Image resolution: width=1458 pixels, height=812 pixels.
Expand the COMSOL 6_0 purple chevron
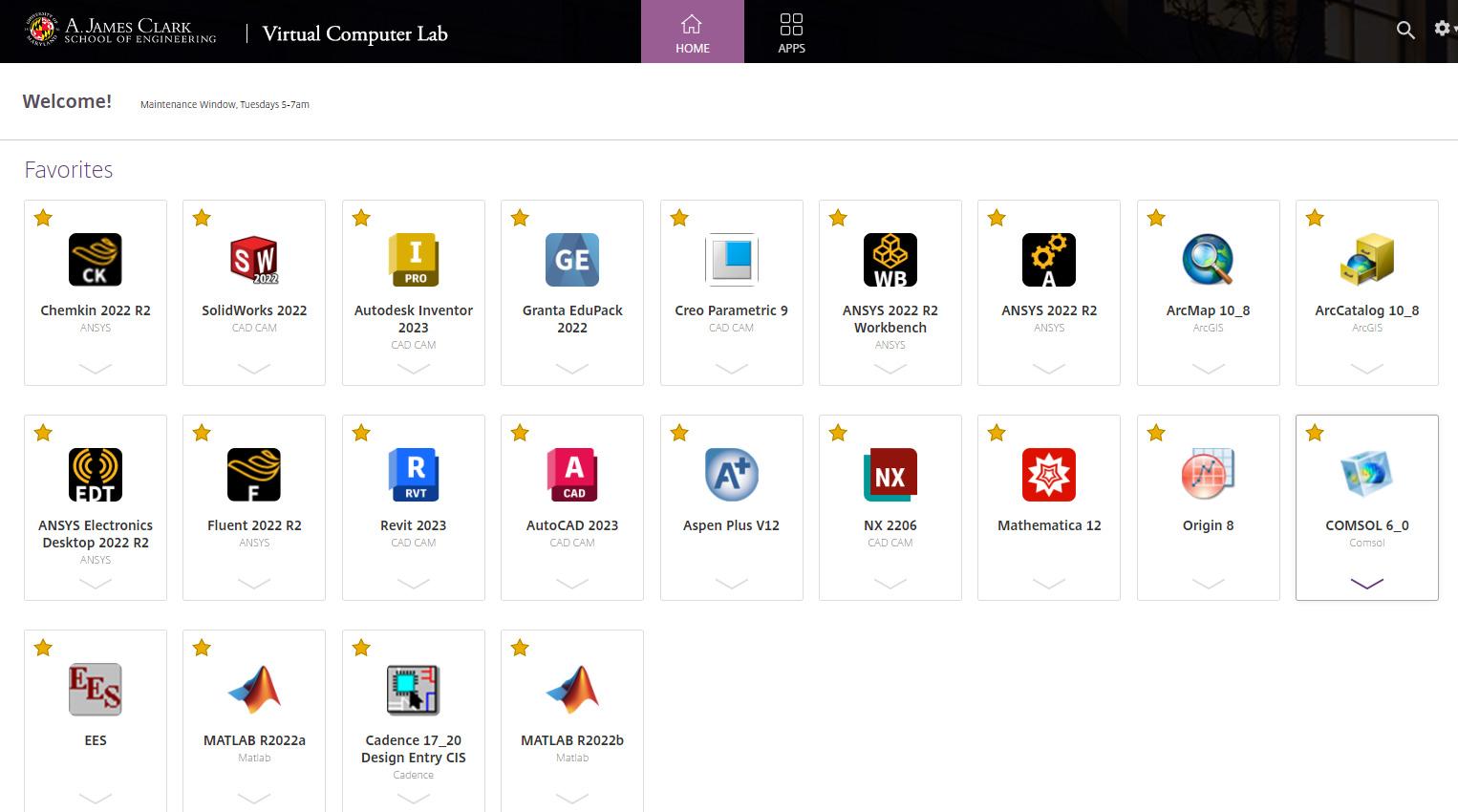coord(1367,584)
